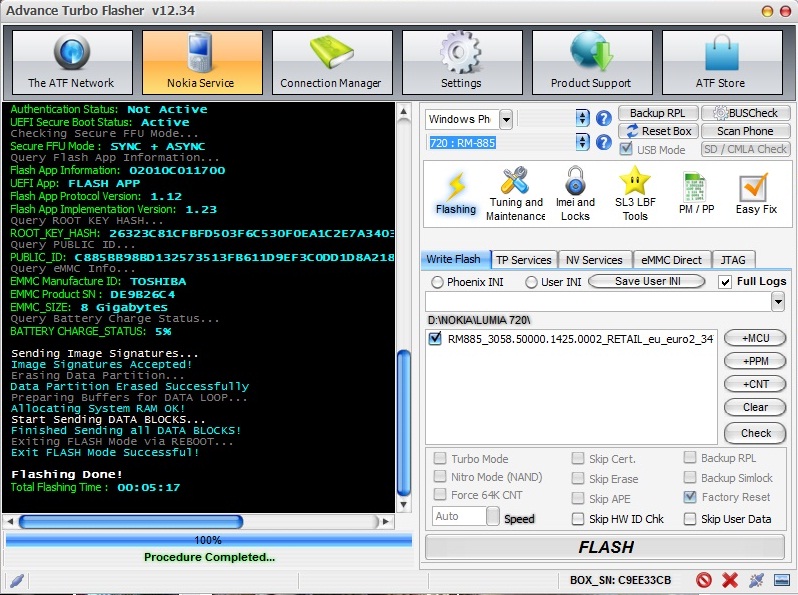Open spinner next to blank platform field
This screenshot has width=798, height=595.
click(x=582, y=119)
